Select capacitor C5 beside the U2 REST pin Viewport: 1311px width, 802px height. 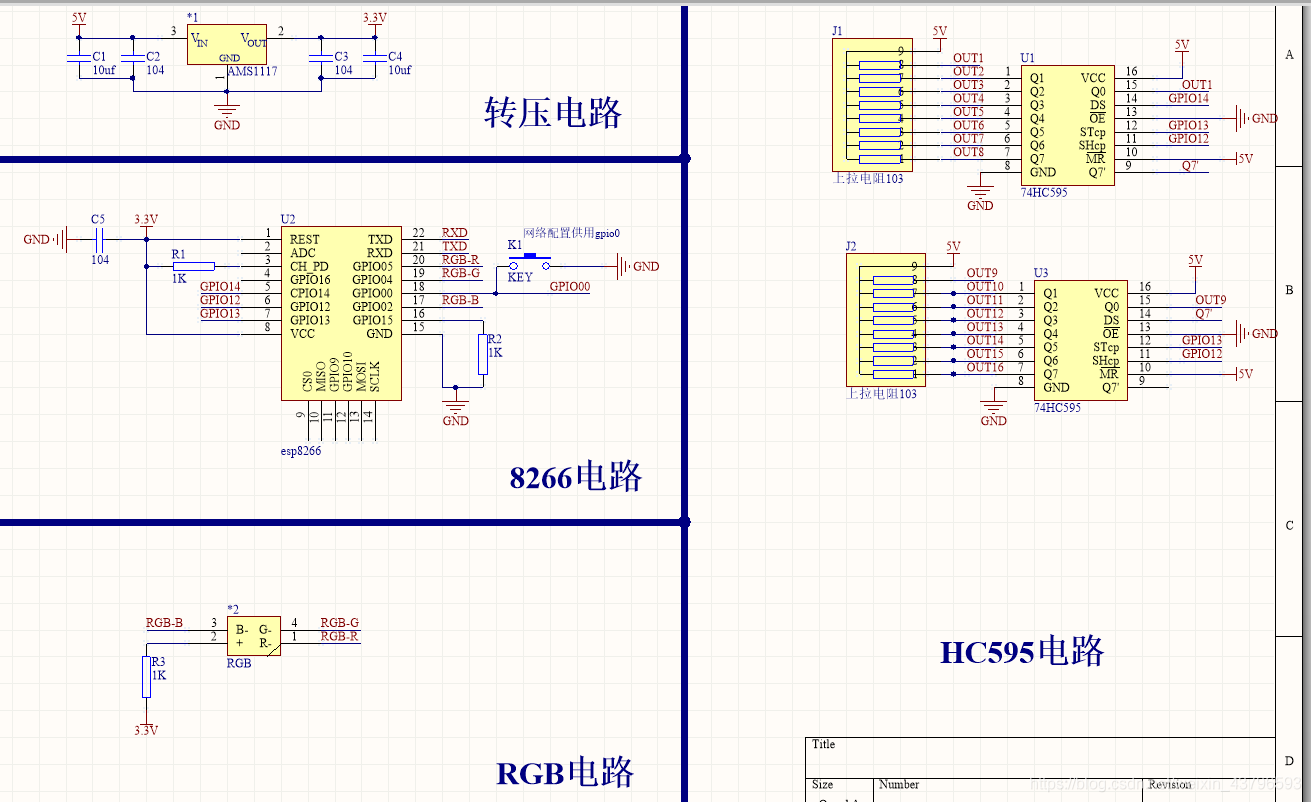click(98, 239)
